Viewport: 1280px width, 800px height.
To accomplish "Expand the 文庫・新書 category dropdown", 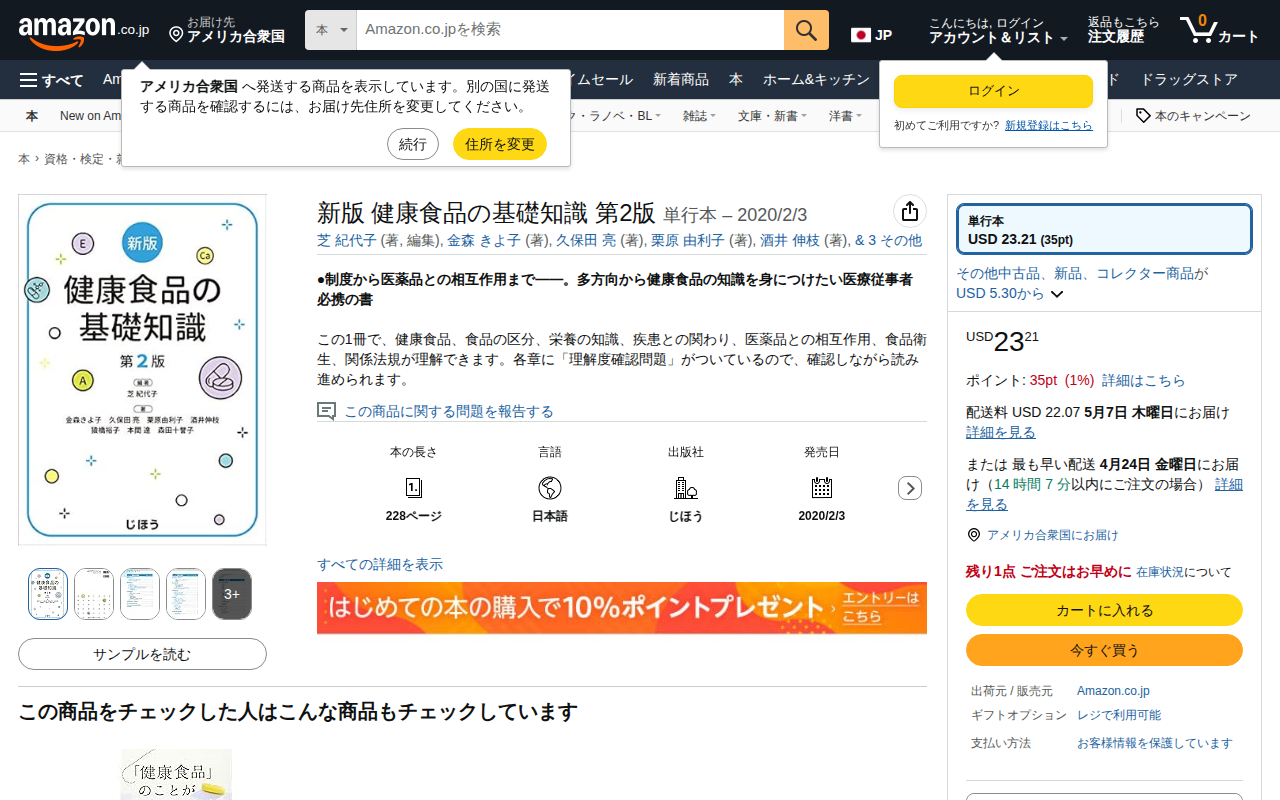I will [773, 116].
